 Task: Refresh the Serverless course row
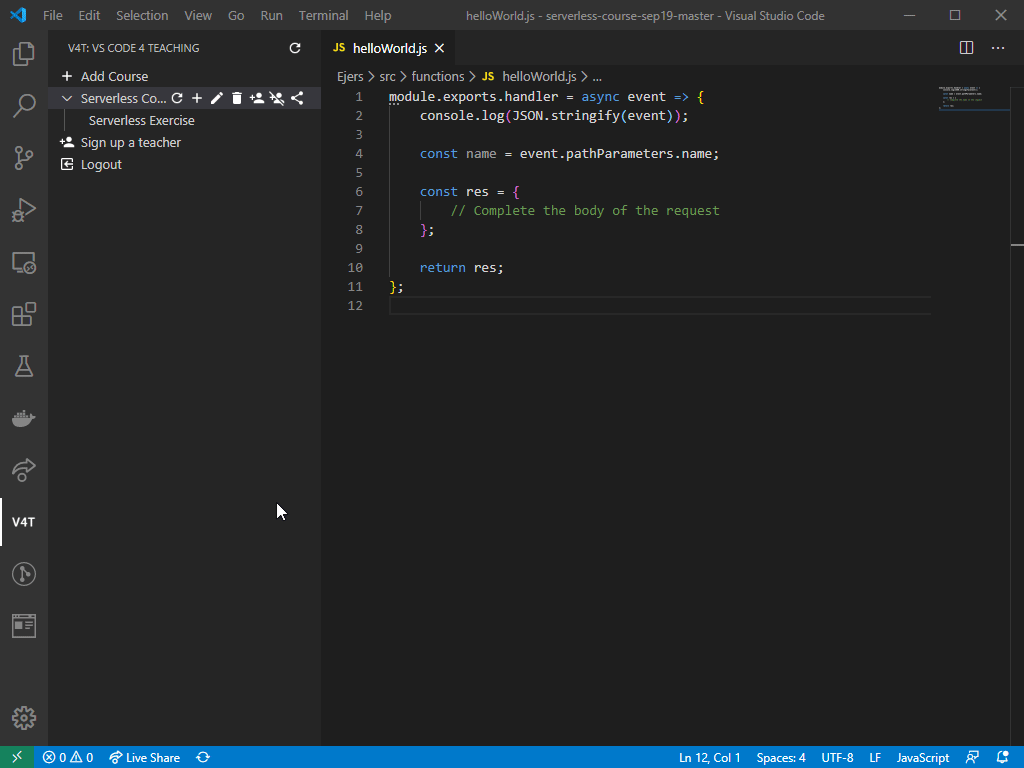point(177,98)
